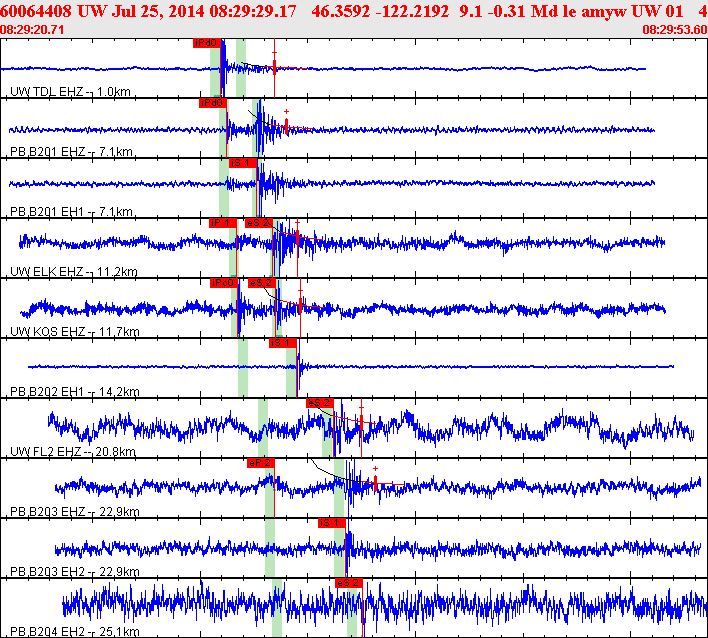Click the eS 2 pick flag on KOS trace

tap(262, 283)
